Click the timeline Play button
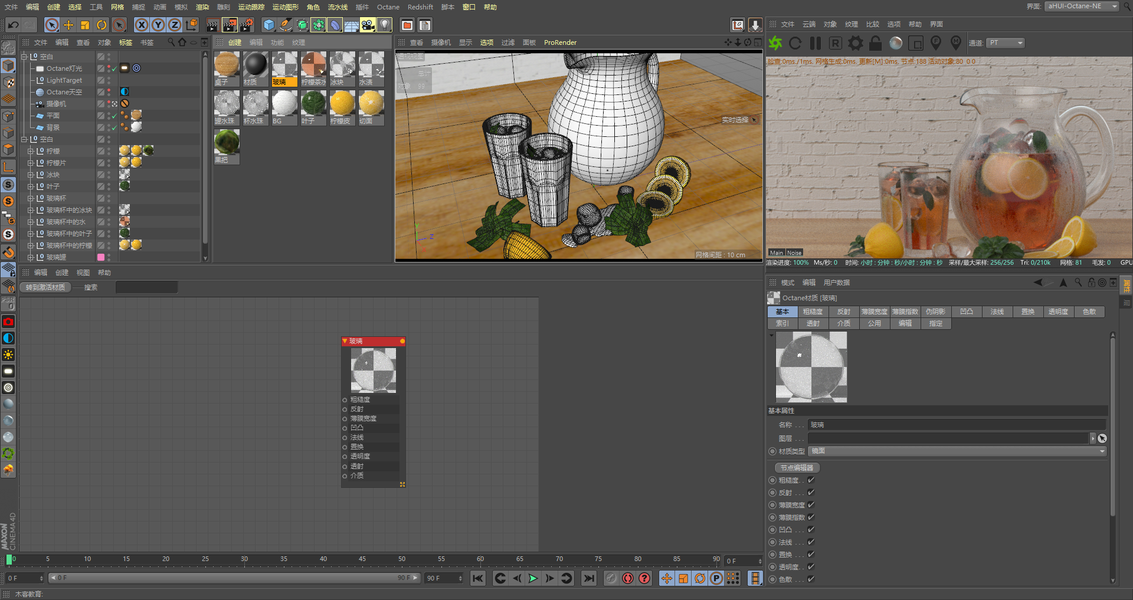Viewport: 1133px width, 600px height. point(533,578)
